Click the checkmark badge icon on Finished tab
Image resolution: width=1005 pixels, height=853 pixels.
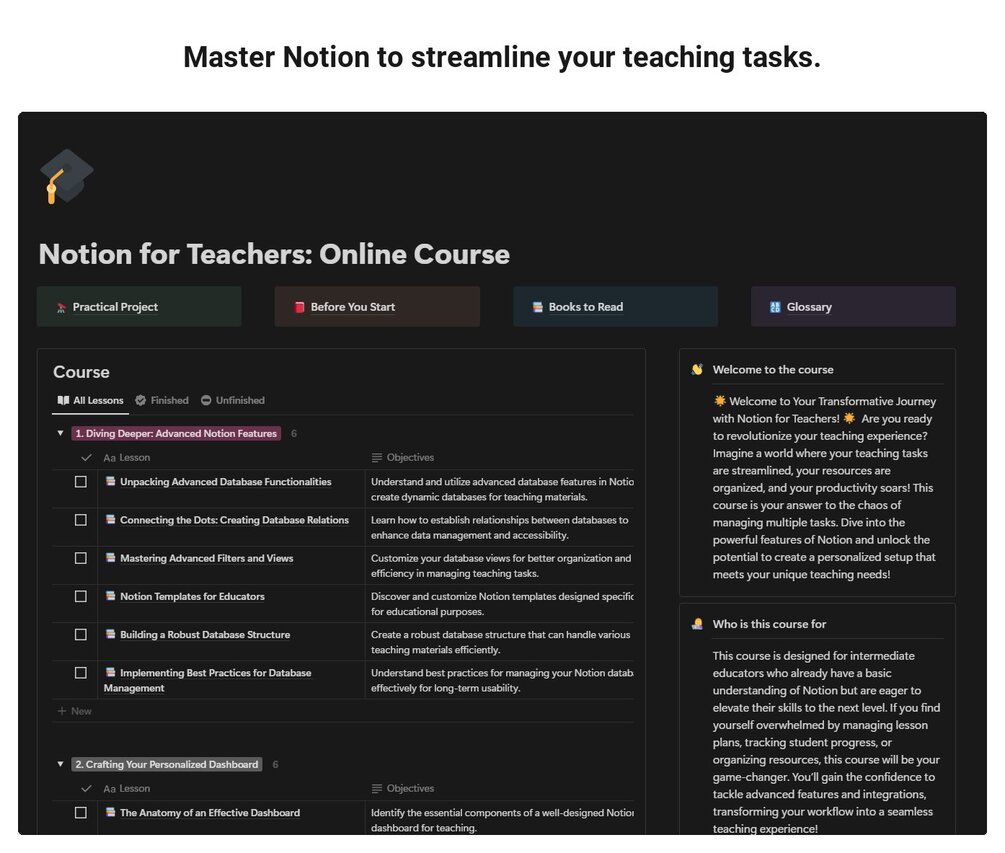click(141, 401)
